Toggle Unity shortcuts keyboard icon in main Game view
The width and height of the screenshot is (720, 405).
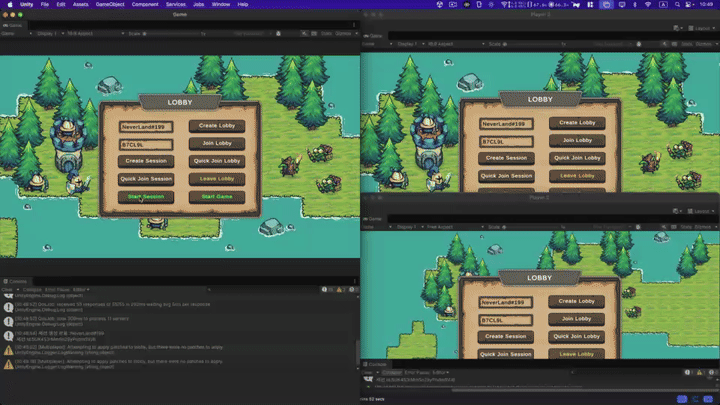click(x=314, y=34)
